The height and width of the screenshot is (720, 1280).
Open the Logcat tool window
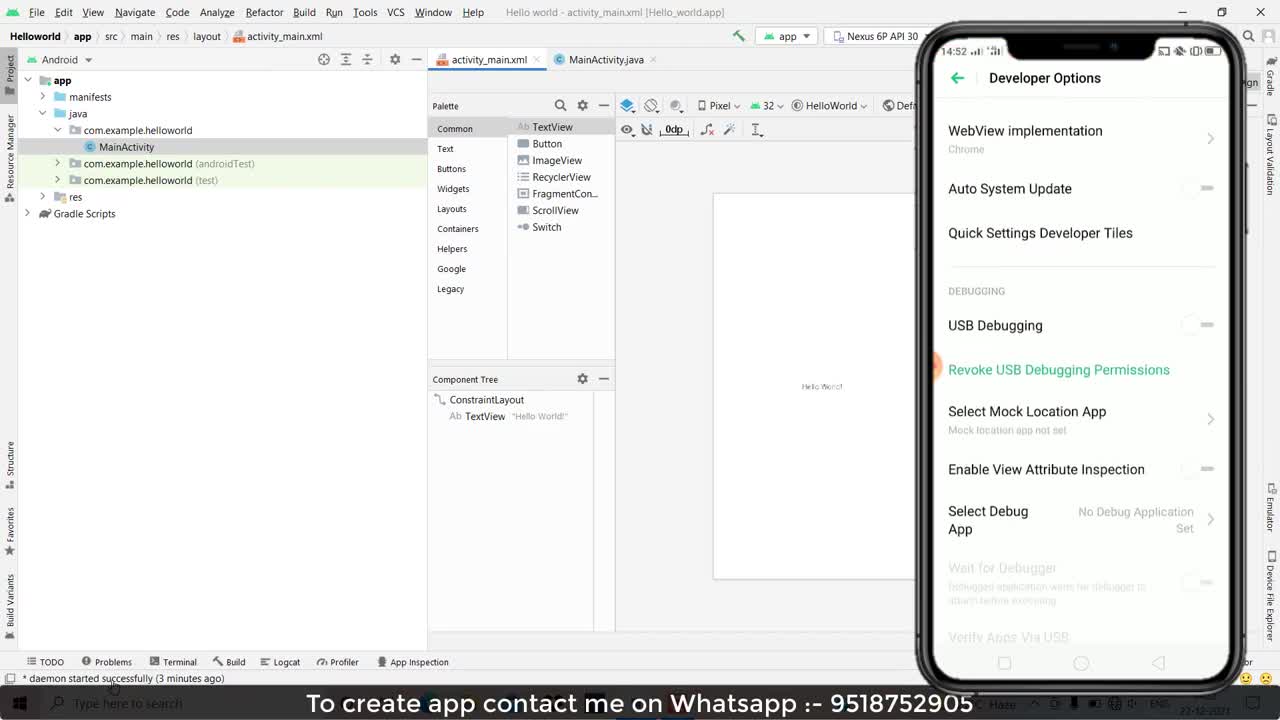click(279, 662)
